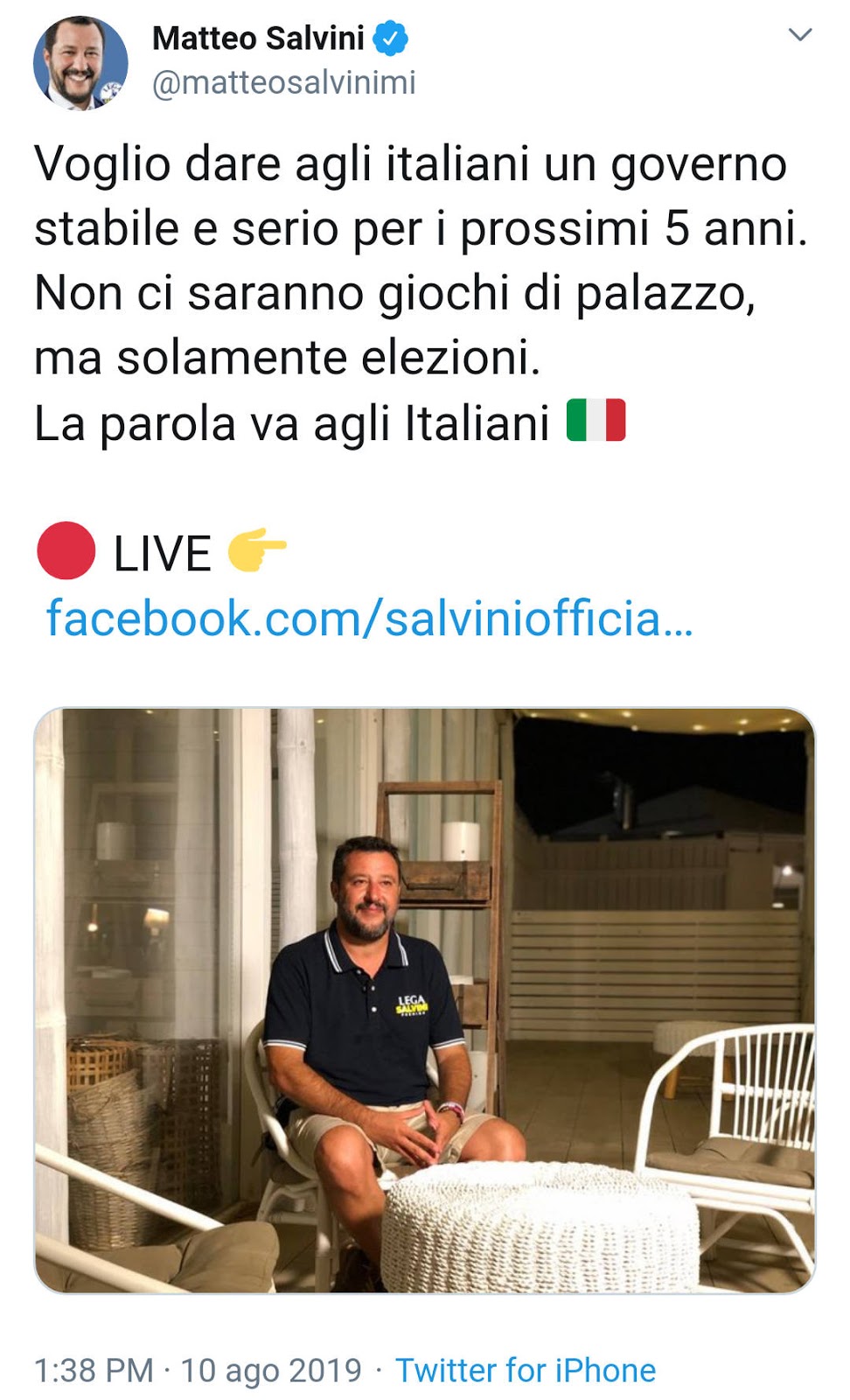850x1400 pixels.
Task: Click the LIVE text label
Action: 163,553
